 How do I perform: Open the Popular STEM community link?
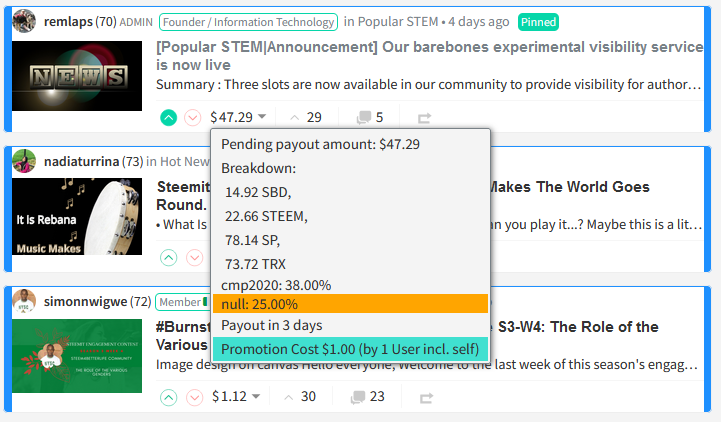[x=397, y=21]
